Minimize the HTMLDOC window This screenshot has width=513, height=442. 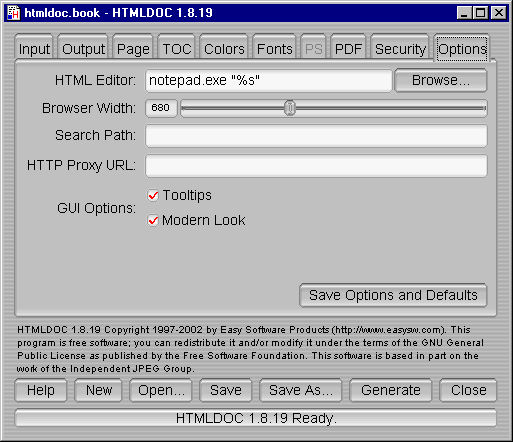pyautogui.click(x=464, y=13)
